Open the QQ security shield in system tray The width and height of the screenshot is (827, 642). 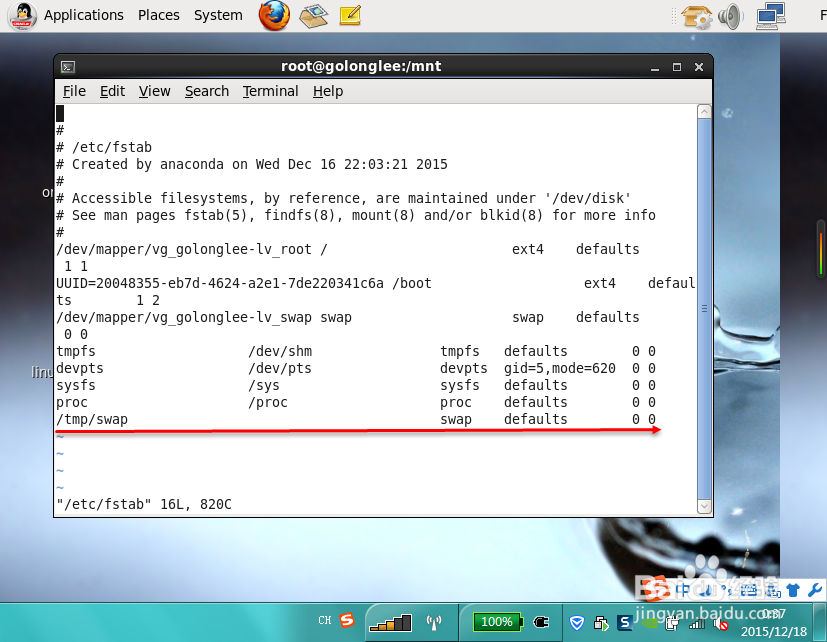(577, 623)
